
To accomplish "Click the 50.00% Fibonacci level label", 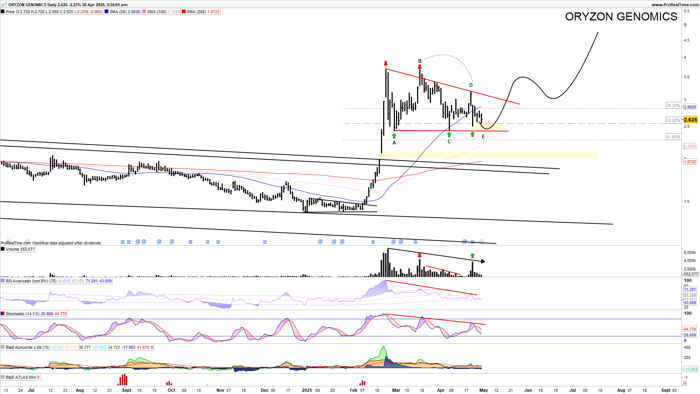I will 673,120.
